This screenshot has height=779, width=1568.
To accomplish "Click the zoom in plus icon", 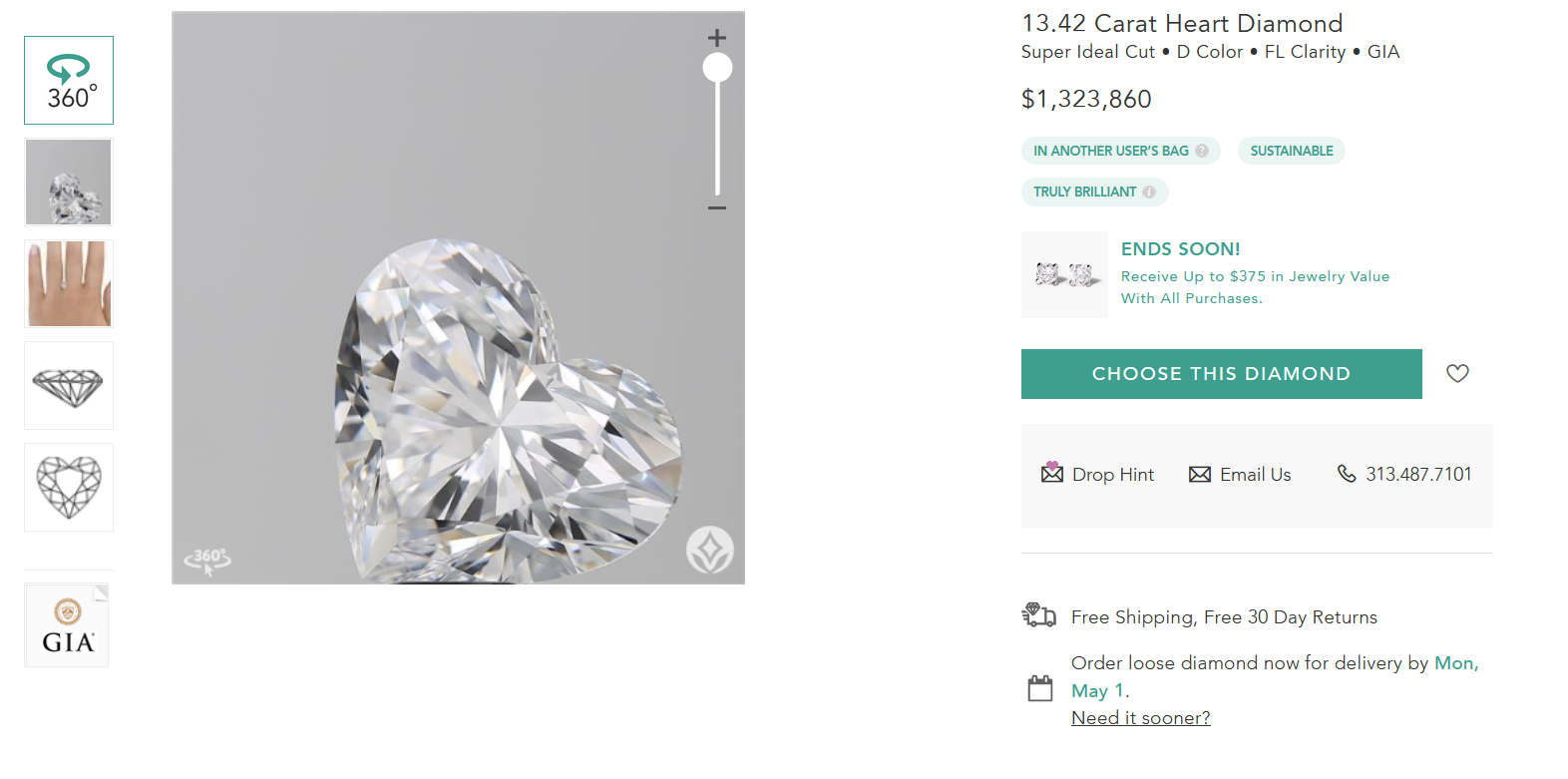I will click(717, 38).
